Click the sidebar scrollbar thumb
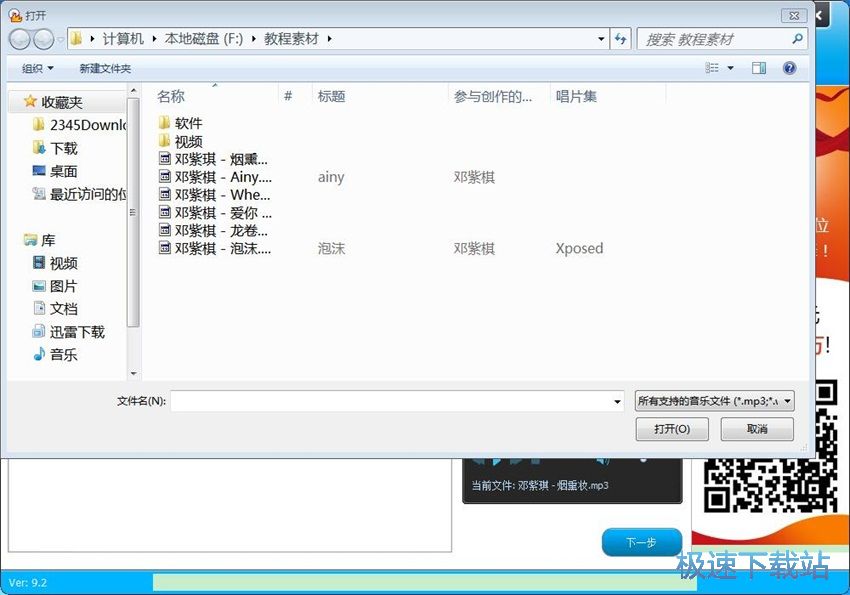The image size is (850, 595). point(133,212)
